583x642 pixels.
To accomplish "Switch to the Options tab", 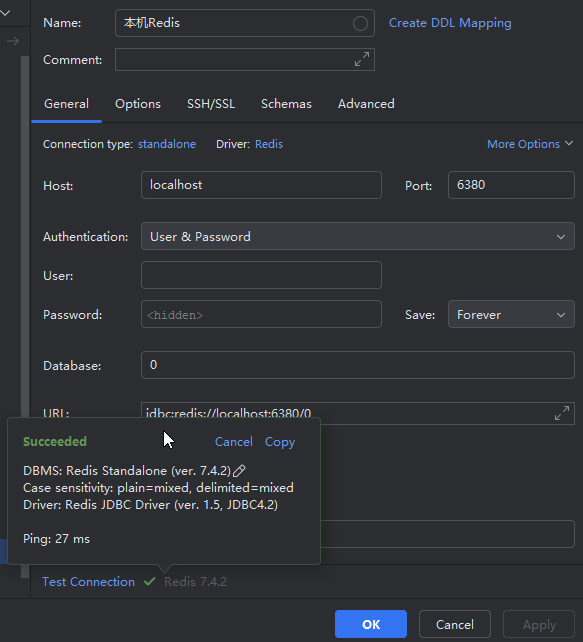I will pyautogui.click(x=138, y=104).
